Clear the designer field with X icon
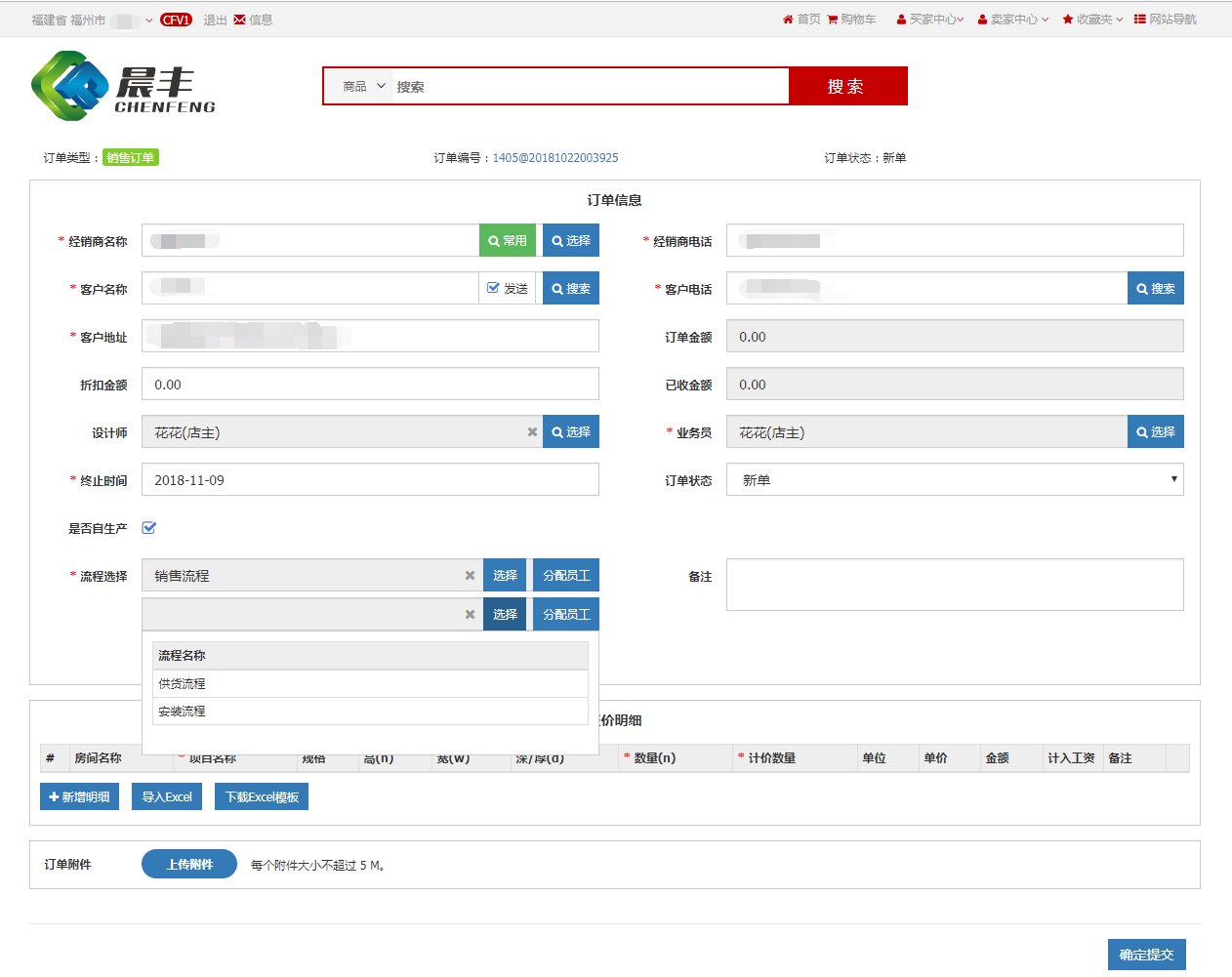This screenshot has width=1232, height=977. (532, 432)
